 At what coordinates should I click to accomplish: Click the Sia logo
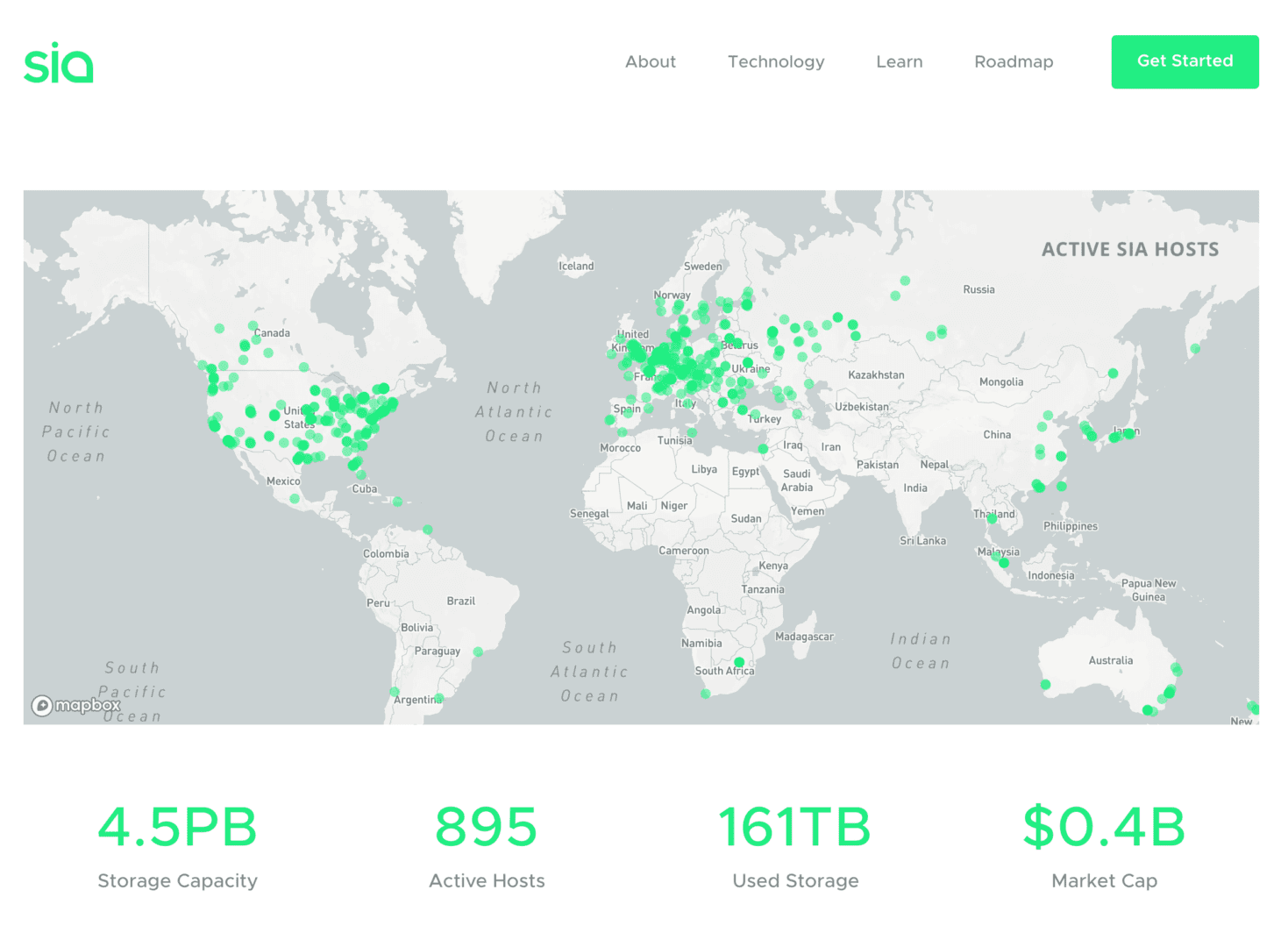point(58,61)
